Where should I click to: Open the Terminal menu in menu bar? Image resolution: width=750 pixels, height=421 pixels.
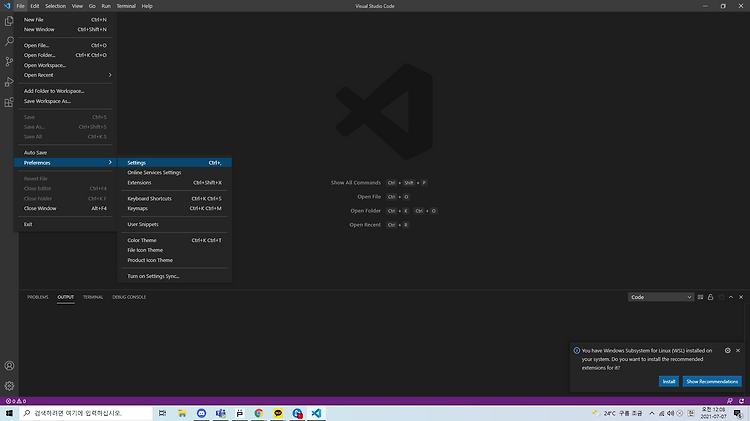tap(126, 6)
